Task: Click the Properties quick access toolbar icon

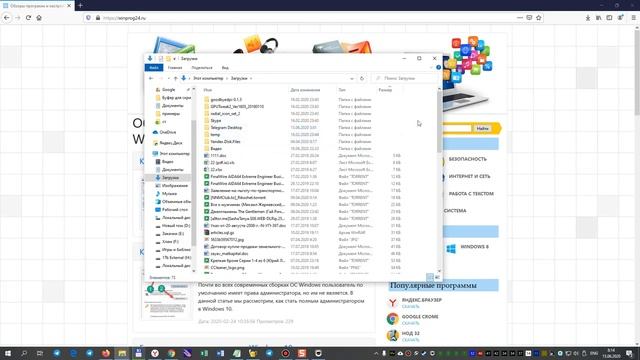Action: tap(161, 59)
